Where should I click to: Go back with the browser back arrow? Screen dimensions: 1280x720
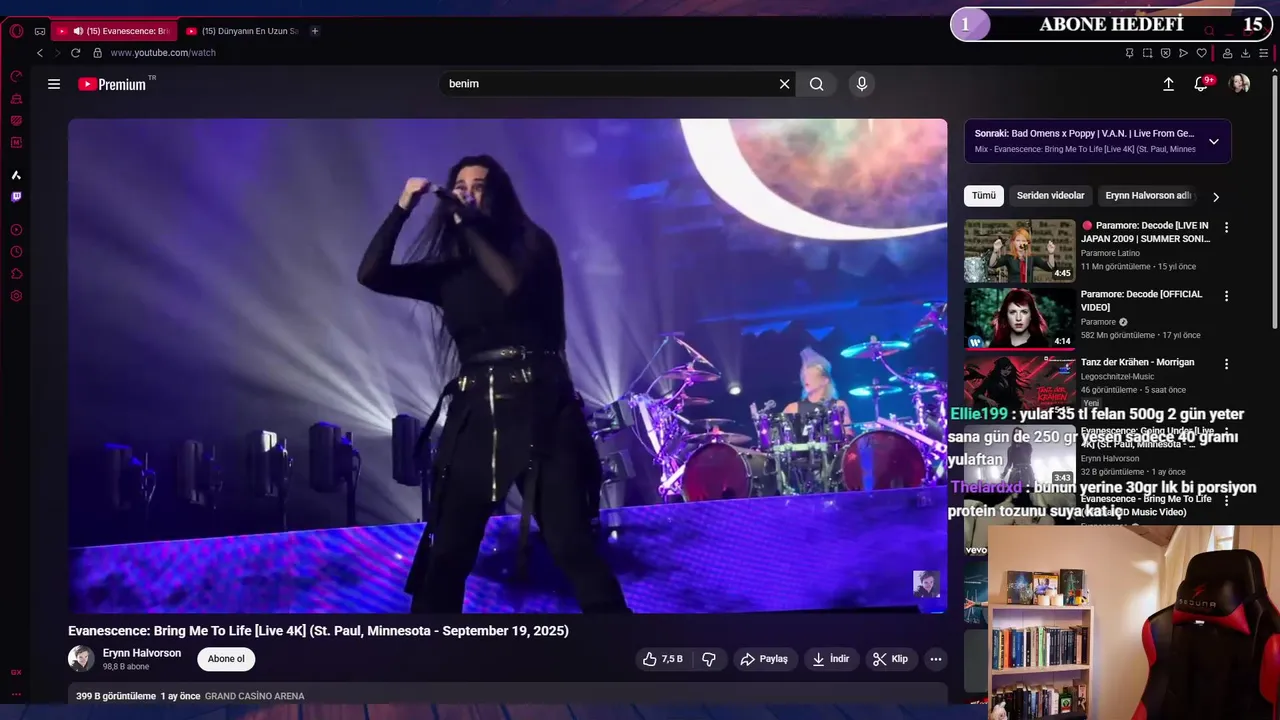click(x=40, y=53)
